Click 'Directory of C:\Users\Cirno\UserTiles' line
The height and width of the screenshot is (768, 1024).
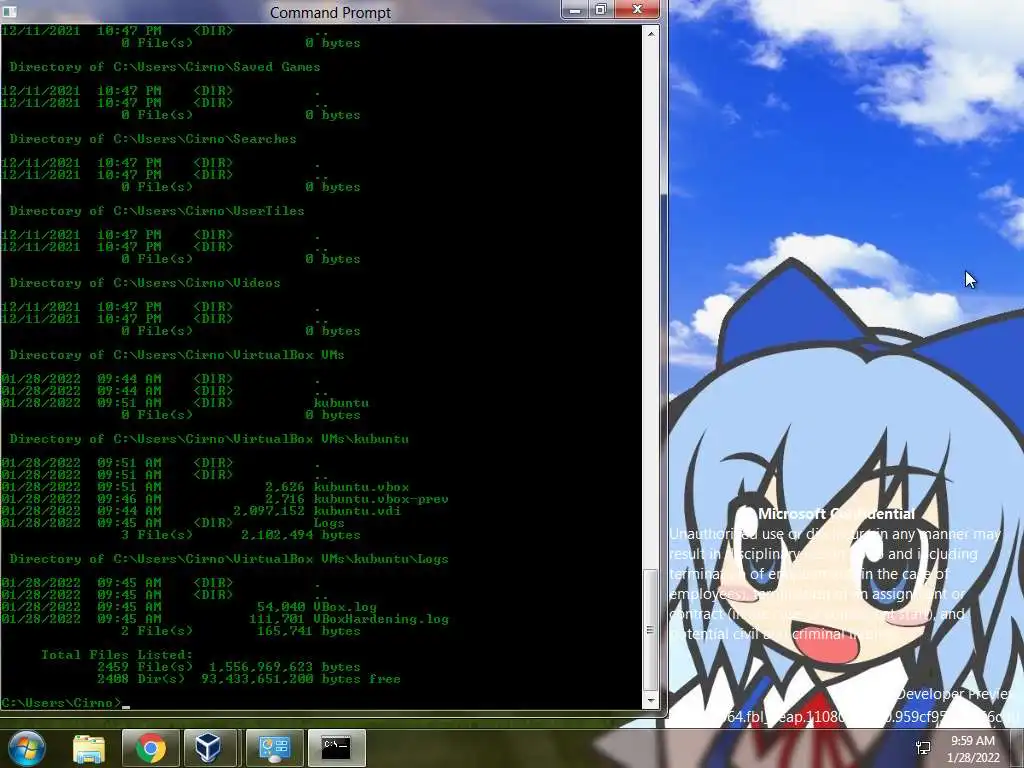tap(157, 211)
